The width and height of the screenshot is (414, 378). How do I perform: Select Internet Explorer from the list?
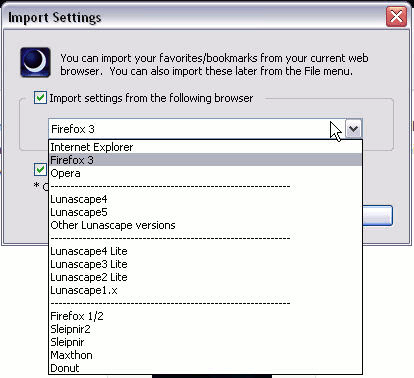(x=205, y=147)
